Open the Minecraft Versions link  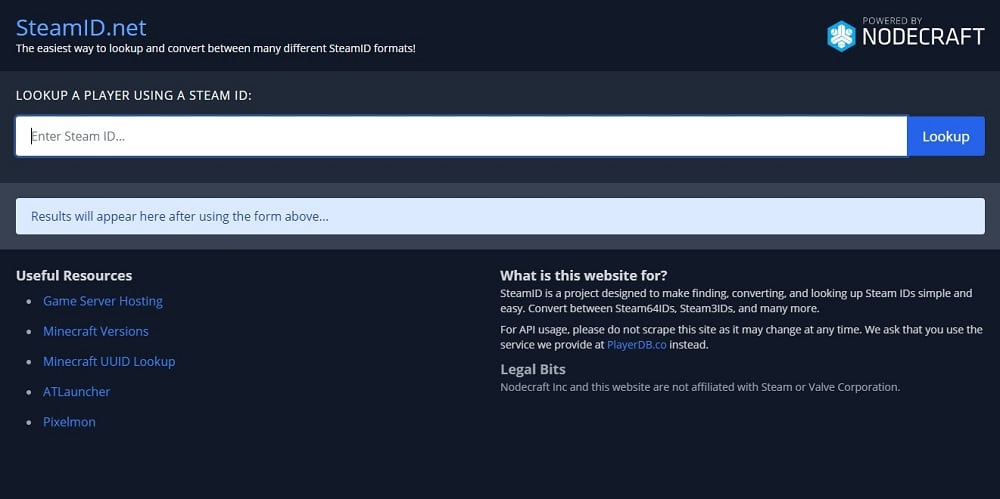click(96, 331)
